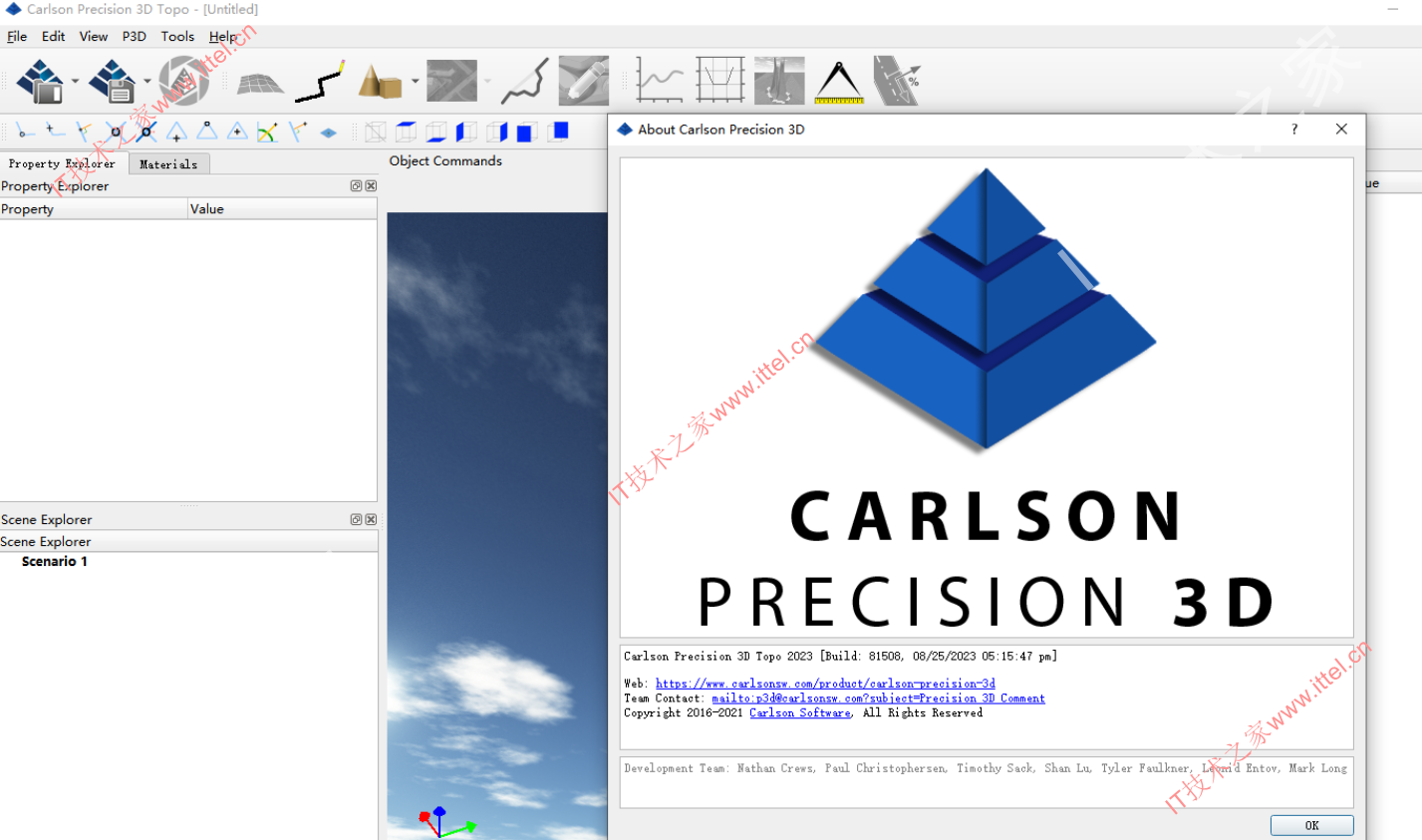Select the draw polyline pencil tool

320,82
